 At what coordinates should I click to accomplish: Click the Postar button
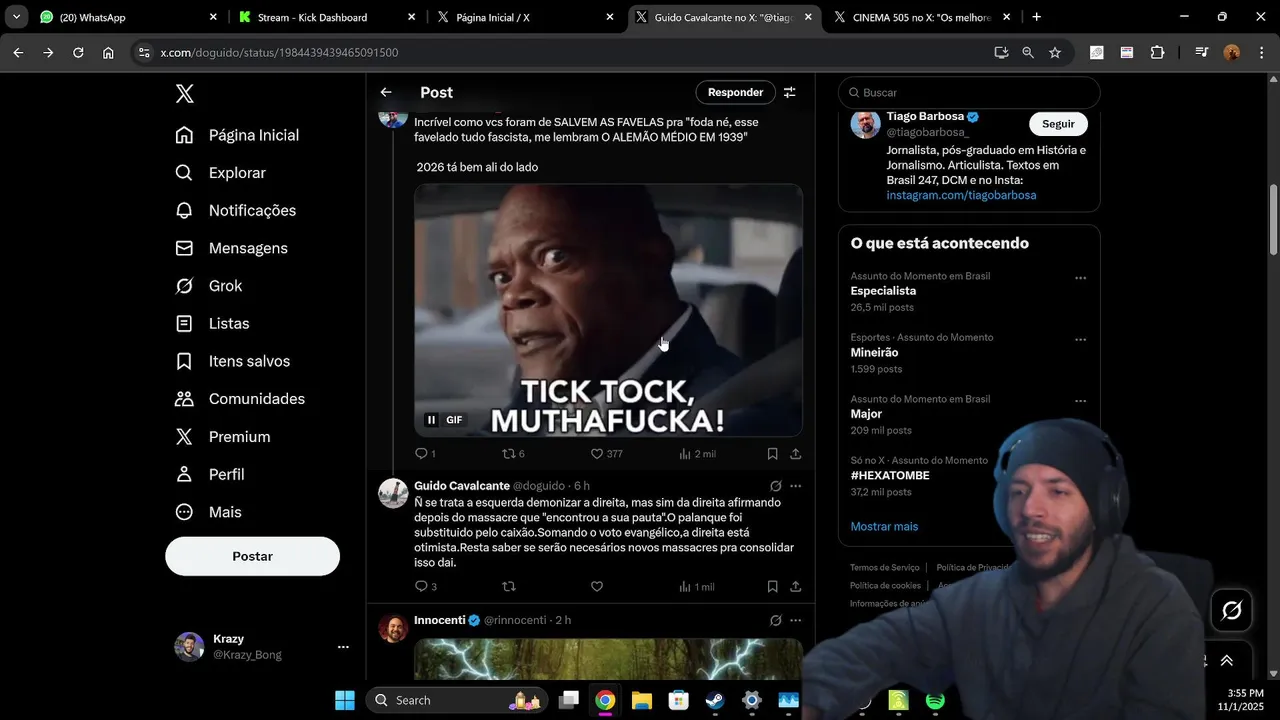coord(252,556)
